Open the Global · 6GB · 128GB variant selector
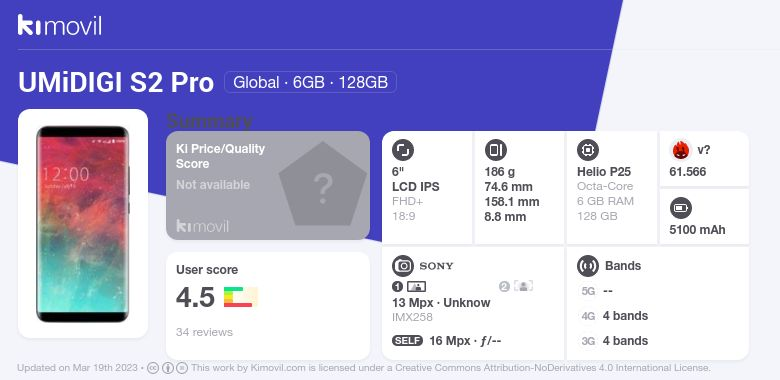Screen dimensions: 780x380 pos(310,82)
